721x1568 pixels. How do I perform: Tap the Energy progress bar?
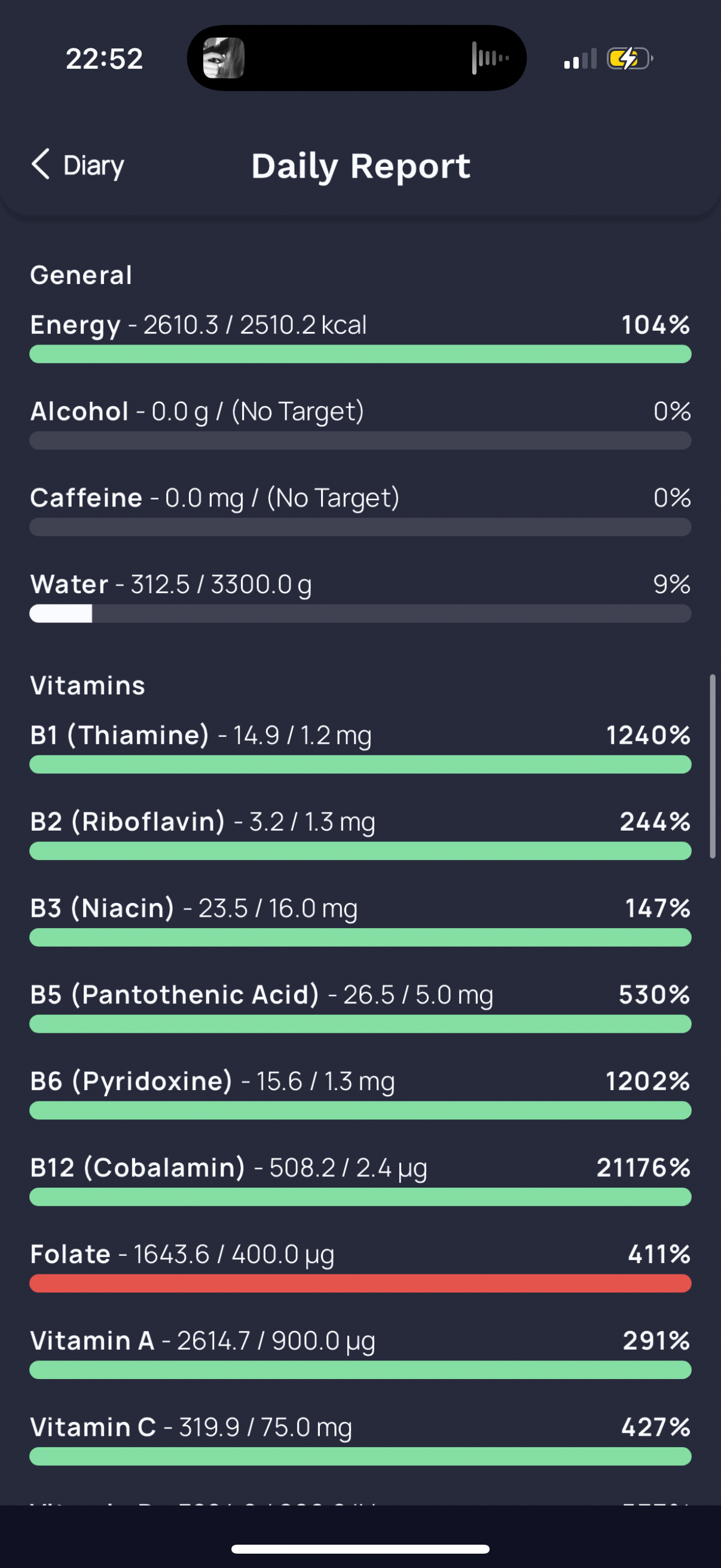[360, 354]
